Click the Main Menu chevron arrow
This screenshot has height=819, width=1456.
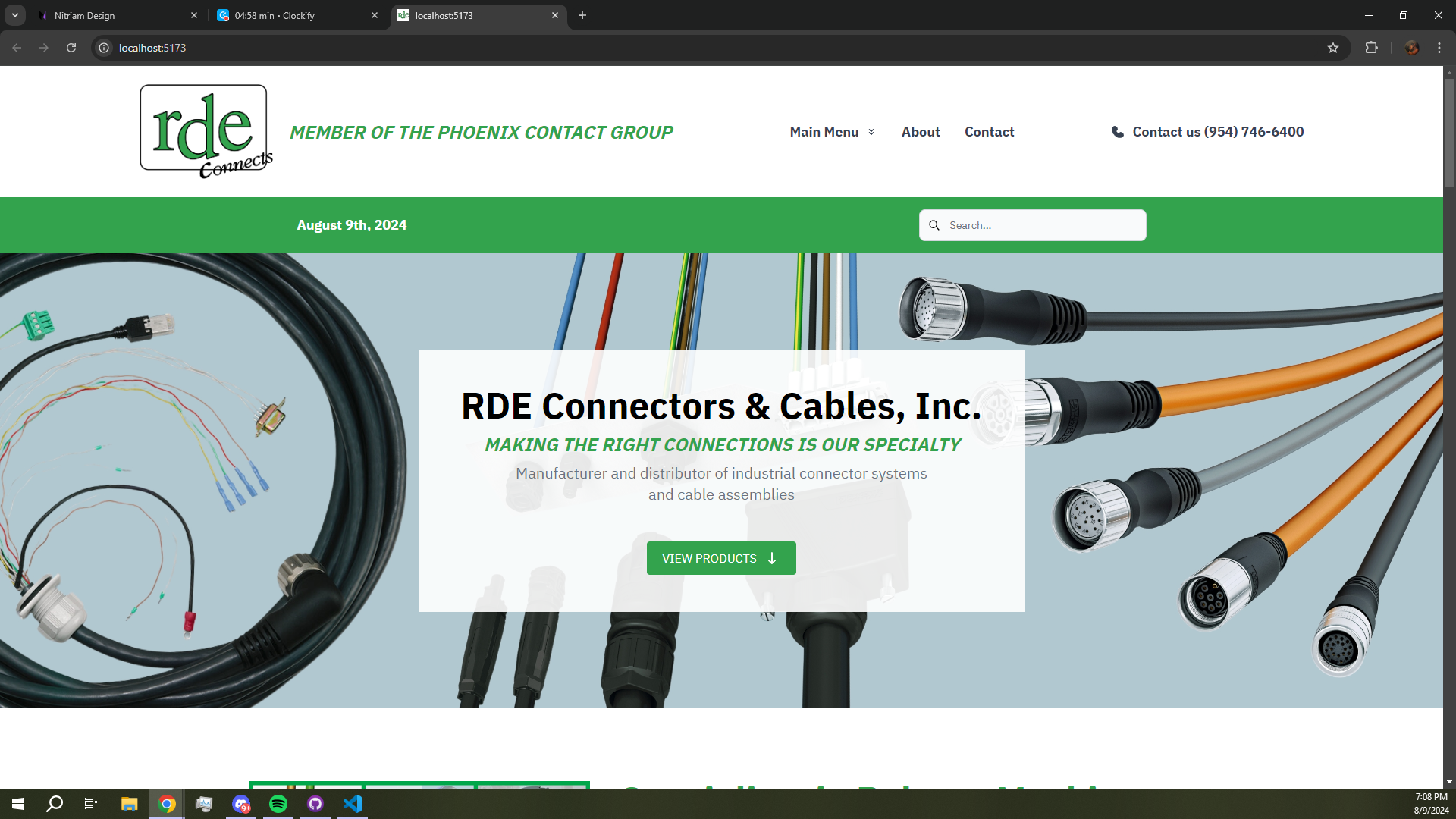[871, 132]
